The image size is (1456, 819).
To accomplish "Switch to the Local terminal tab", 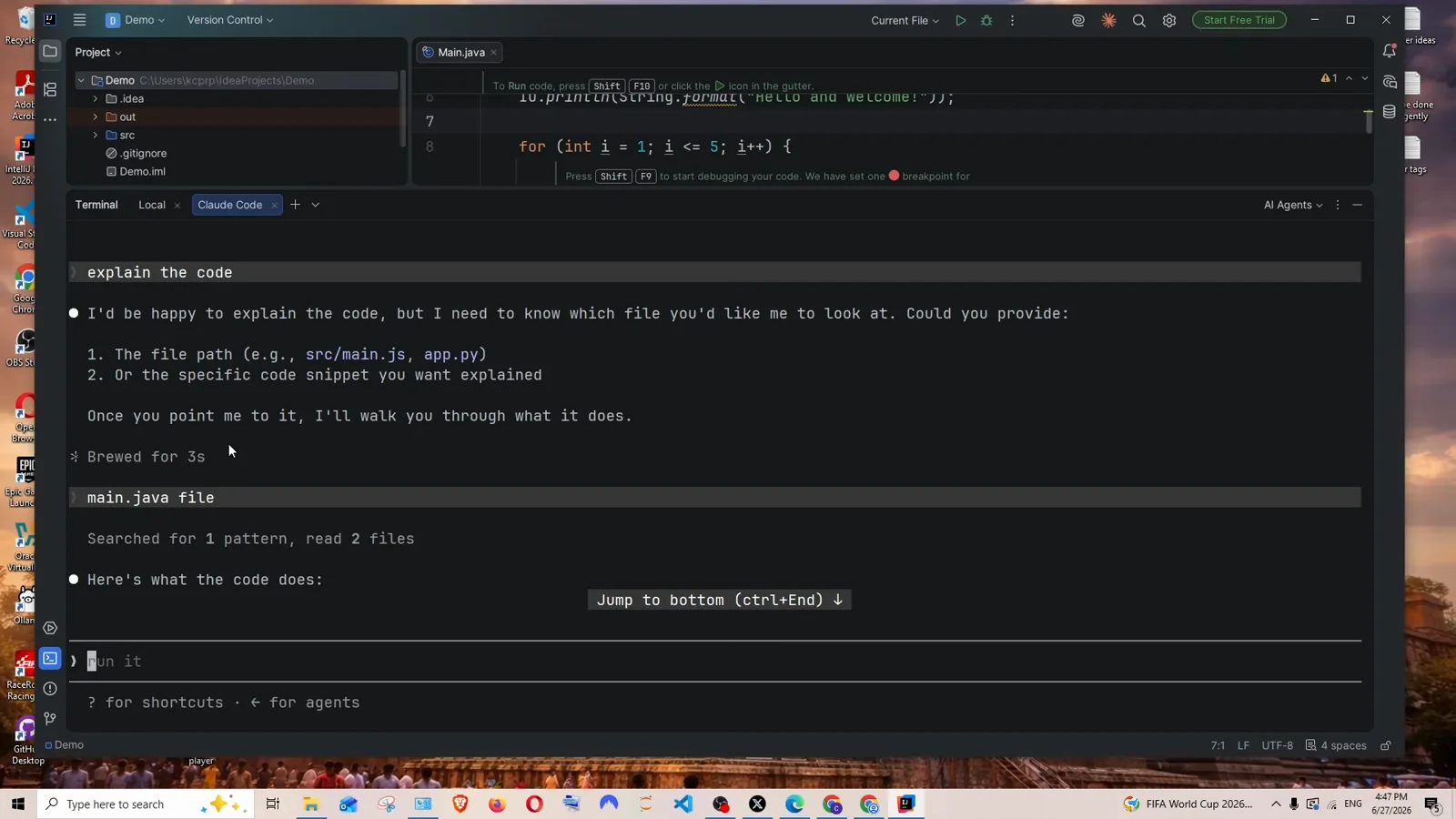I will (x=151, y=205).
